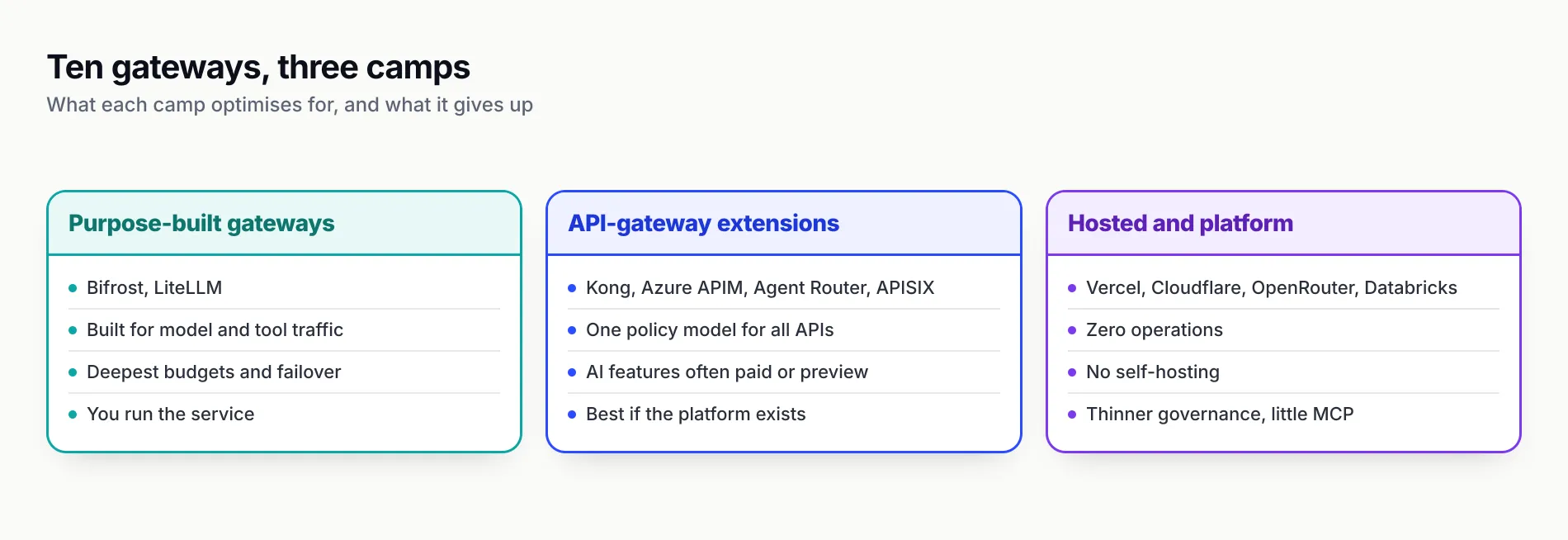Viewport: 1568px width, 540px height.
Task: Click the 'No self-hosting' row
Action: click(1283, 372)
